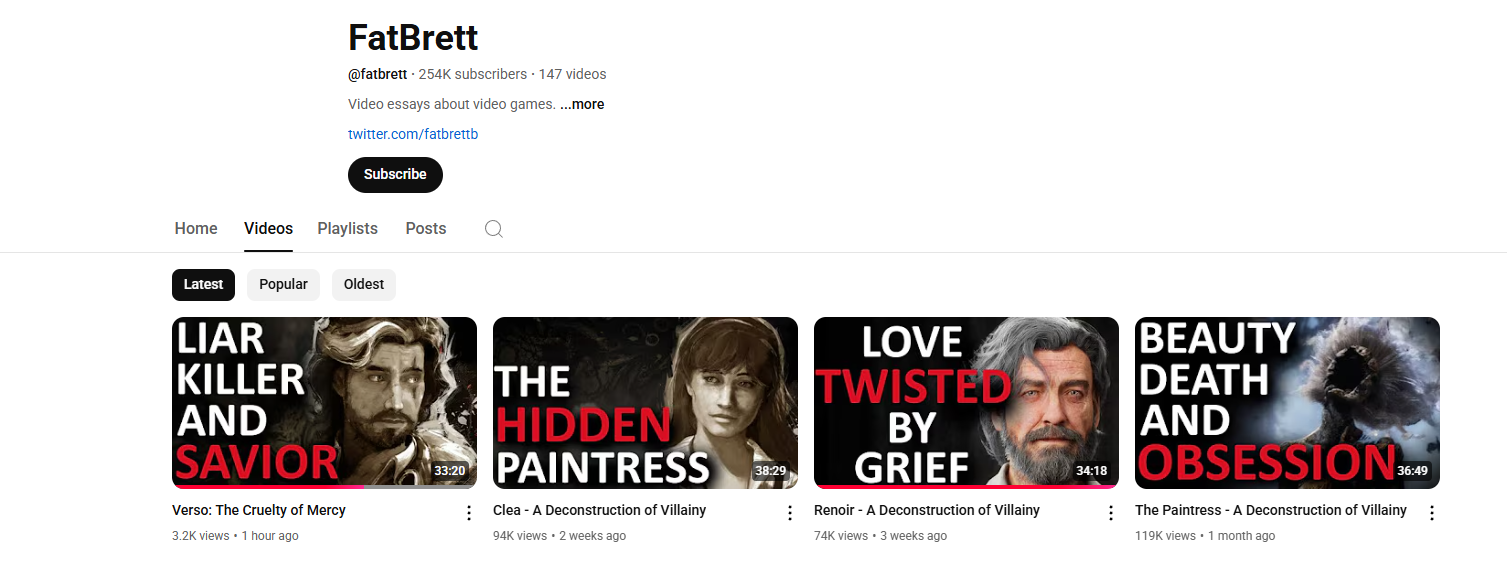Click the Subscribe button
This screenshot has width=1507, height=564.
coord(395,174)
